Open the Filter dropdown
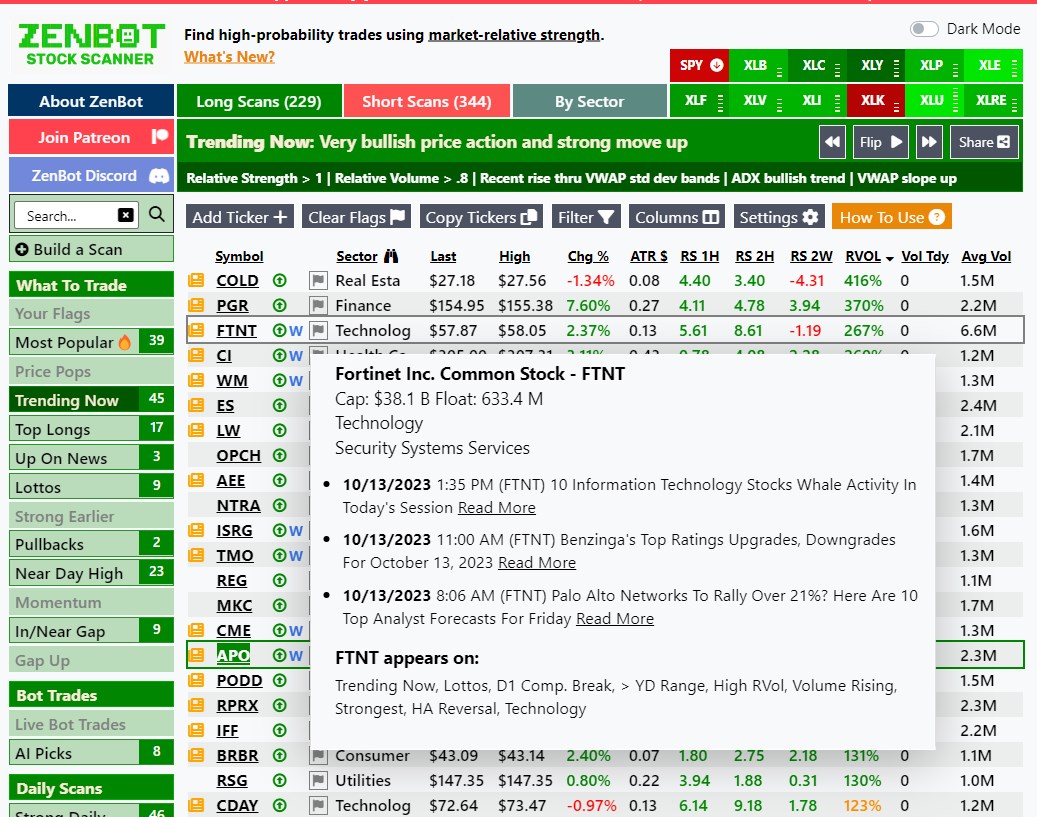This screenshot has width=1037, height=817. tap(585, 216)
